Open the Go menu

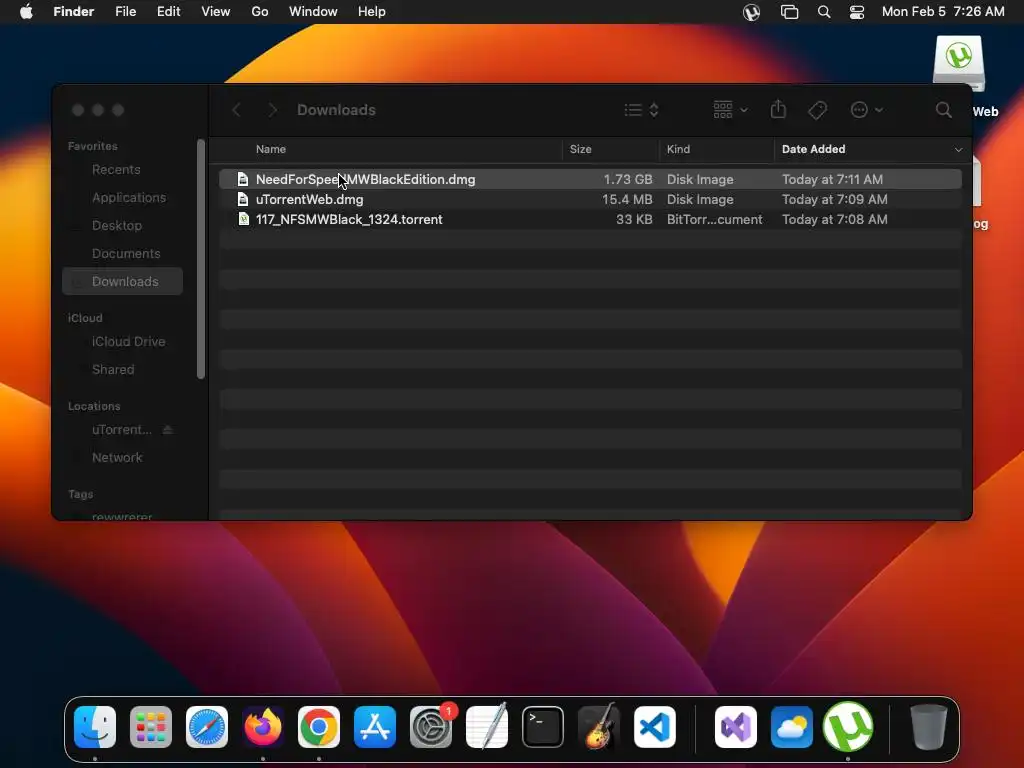(260, 12)
